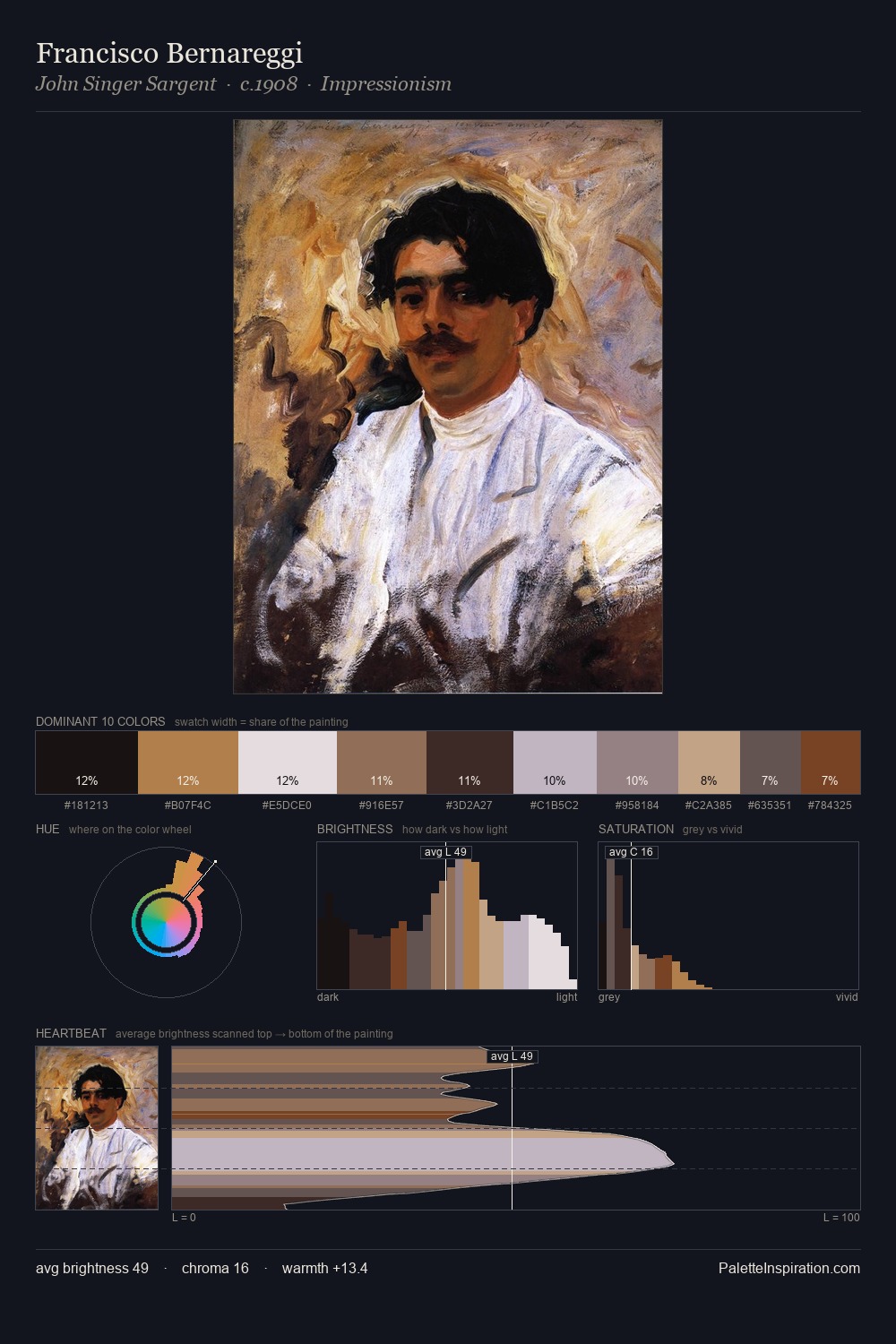
Task: Choose the #C2A385 beige swatch
Action: pyautogui.click(x=709, y=762)
